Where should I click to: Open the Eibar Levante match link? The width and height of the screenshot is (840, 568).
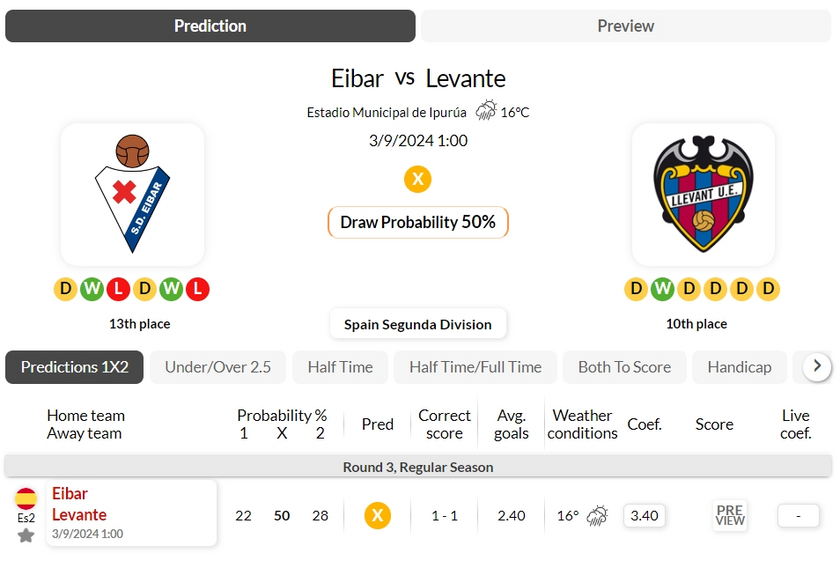[79, 505]
